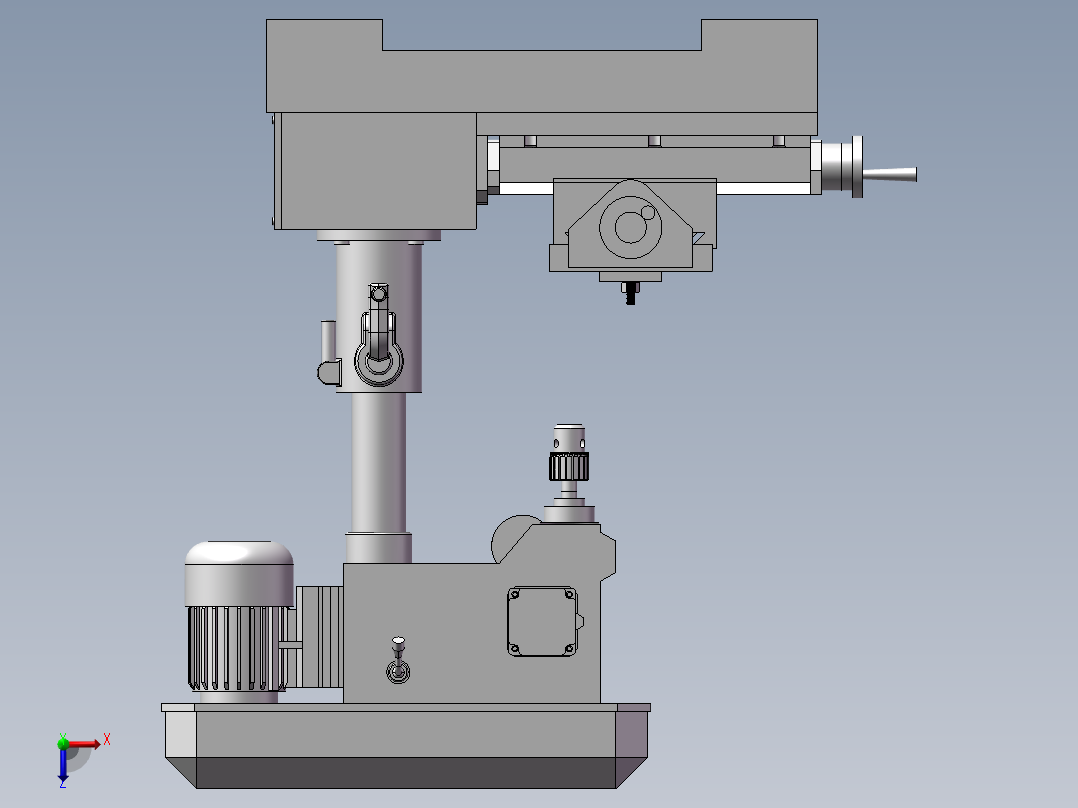Select the dark base tray bottom
The height and width of the screenshot is (808, 1078).
tap(406, 773)
